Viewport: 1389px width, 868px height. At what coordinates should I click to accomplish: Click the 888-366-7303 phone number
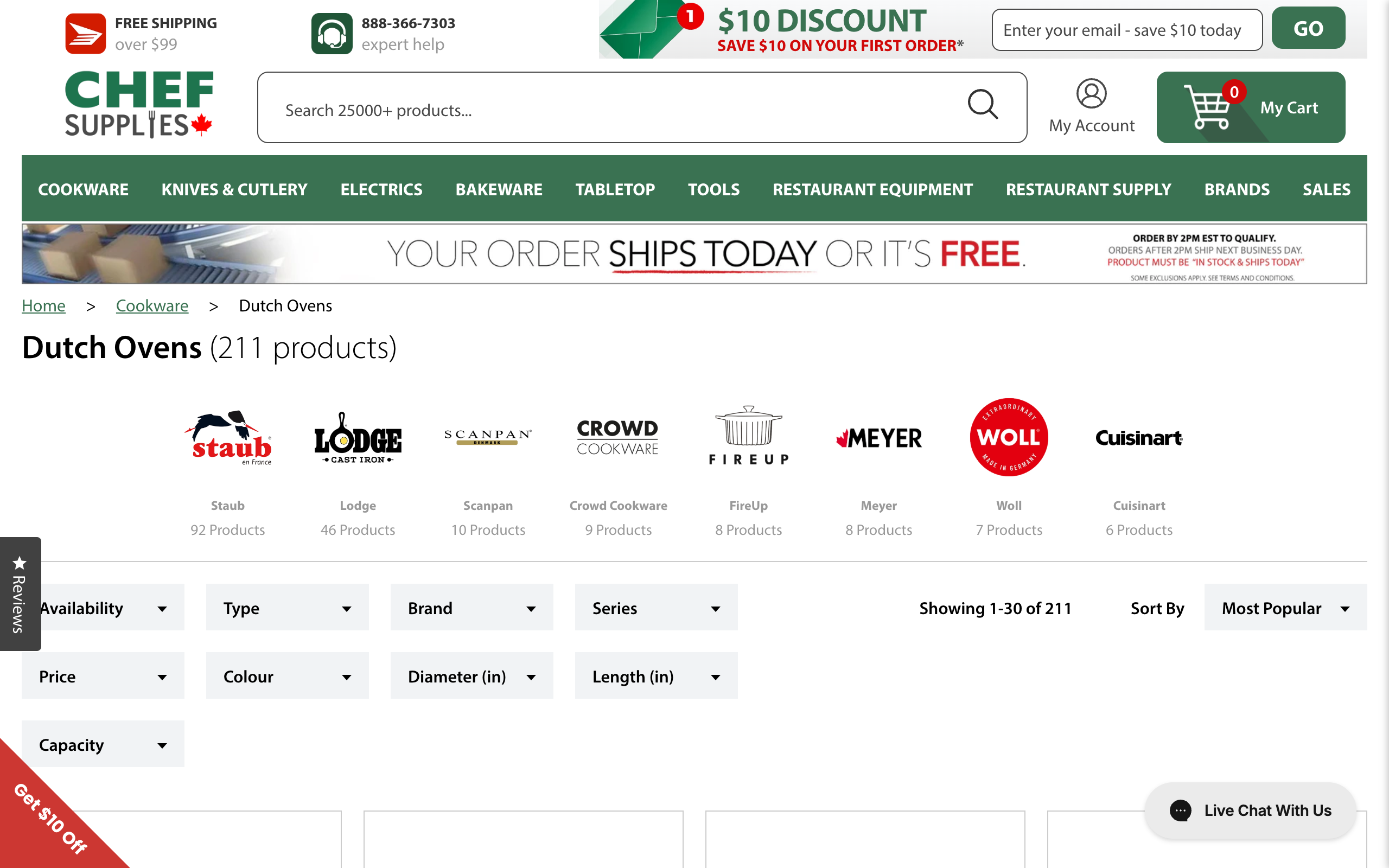(x=408, y=23)
